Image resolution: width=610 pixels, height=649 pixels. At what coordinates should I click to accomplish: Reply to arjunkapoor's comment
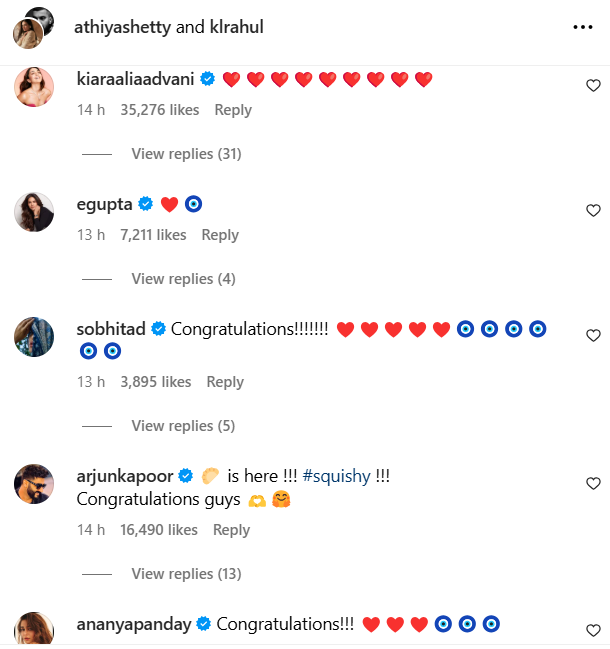231,530
